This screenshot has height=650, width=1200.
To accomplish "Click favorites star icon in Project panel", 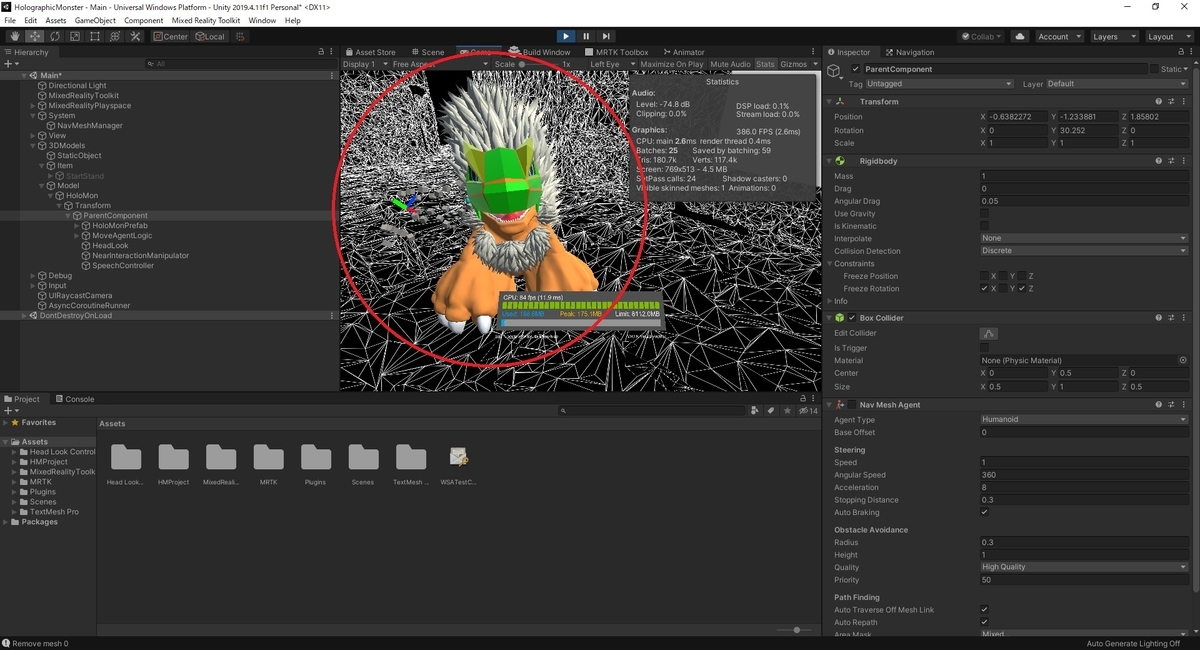I will coord(789,411).
